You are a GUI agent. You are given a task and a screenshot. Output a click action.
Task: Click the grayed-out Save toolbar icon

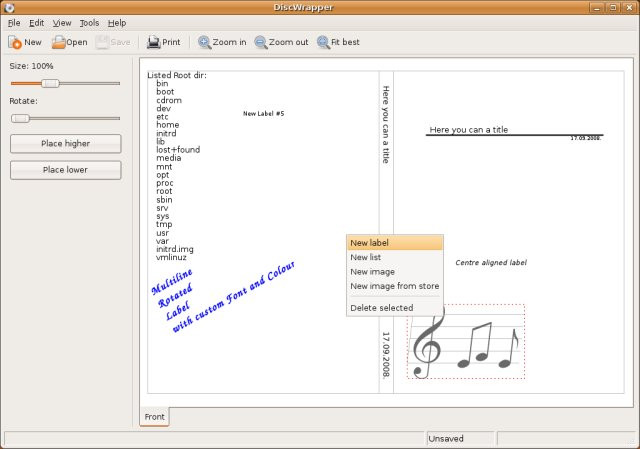pos(103,42)
